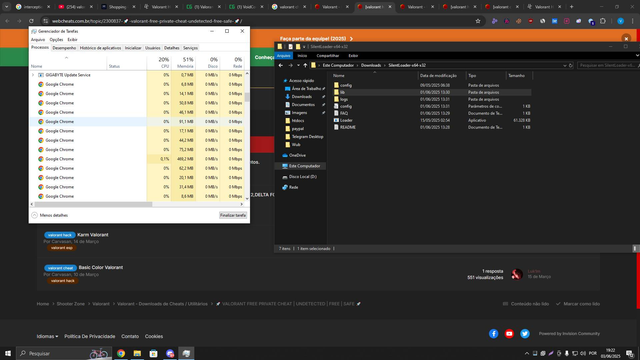Open Política De Privacidade link
Screen dimensions: 640x360
pyautogui.click(x=89, y=336)
